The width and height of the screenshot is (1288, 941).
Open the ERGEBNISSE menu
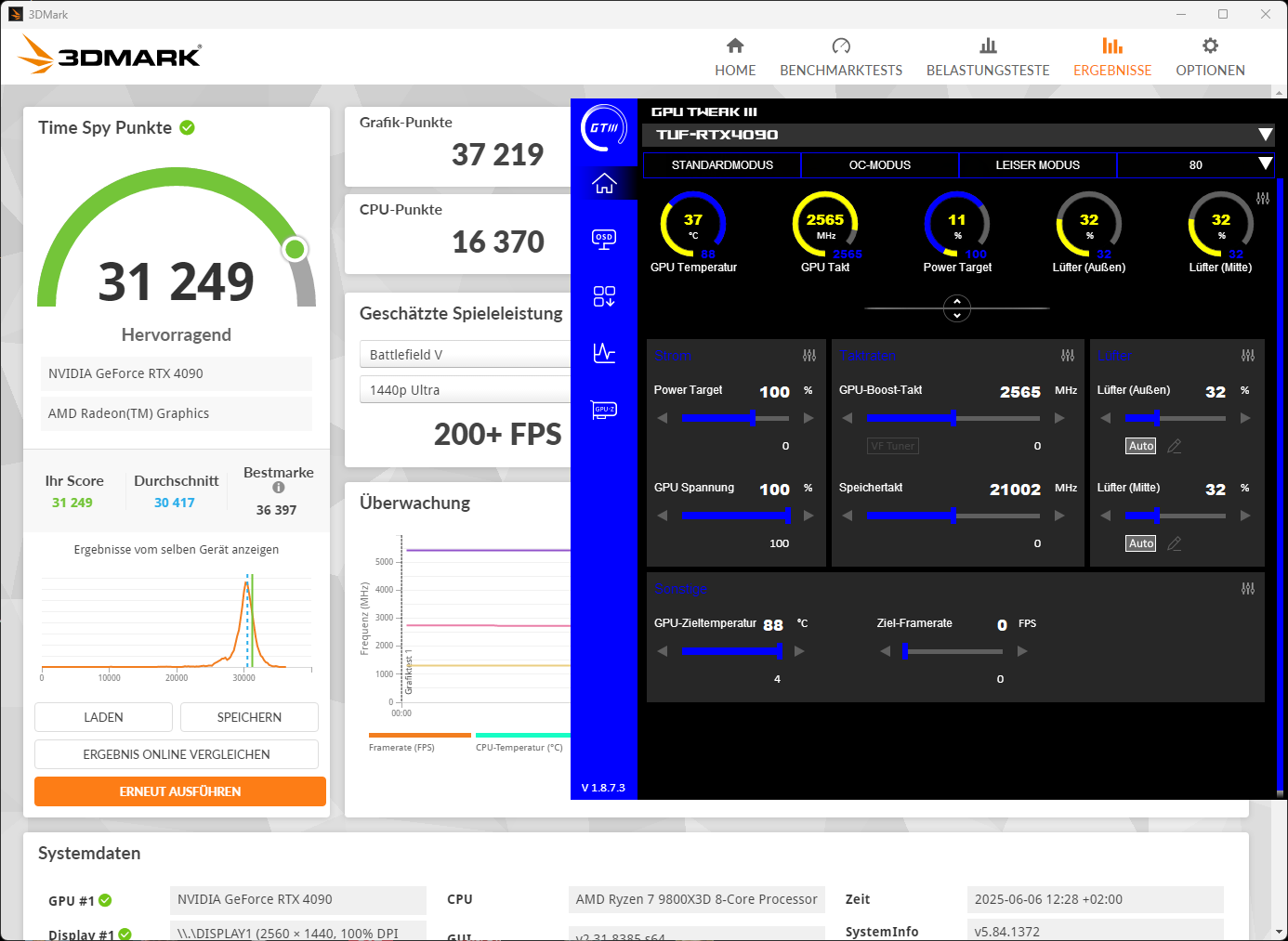(1112, 58)
